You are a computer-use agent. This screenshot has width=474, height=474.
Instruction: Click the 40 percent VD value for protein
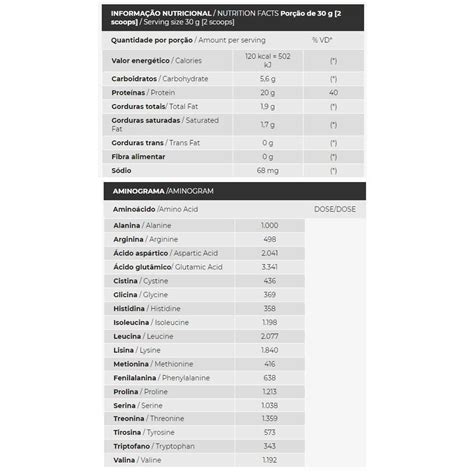tap(333, 93)
